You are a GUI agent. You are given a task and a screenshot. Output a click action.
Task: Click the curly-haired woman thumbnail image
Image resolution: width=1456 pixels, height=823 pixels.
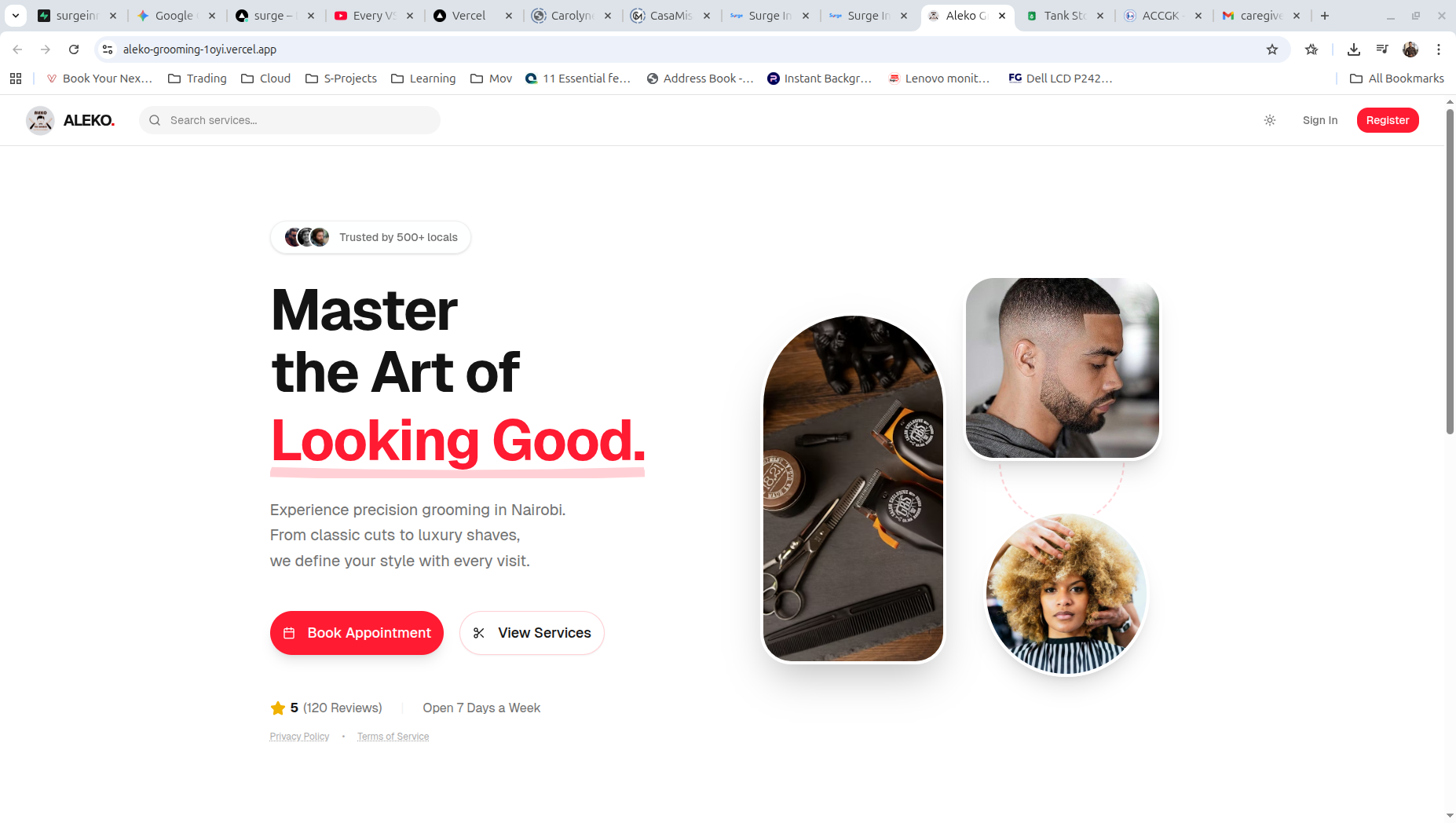[1066, 594]
